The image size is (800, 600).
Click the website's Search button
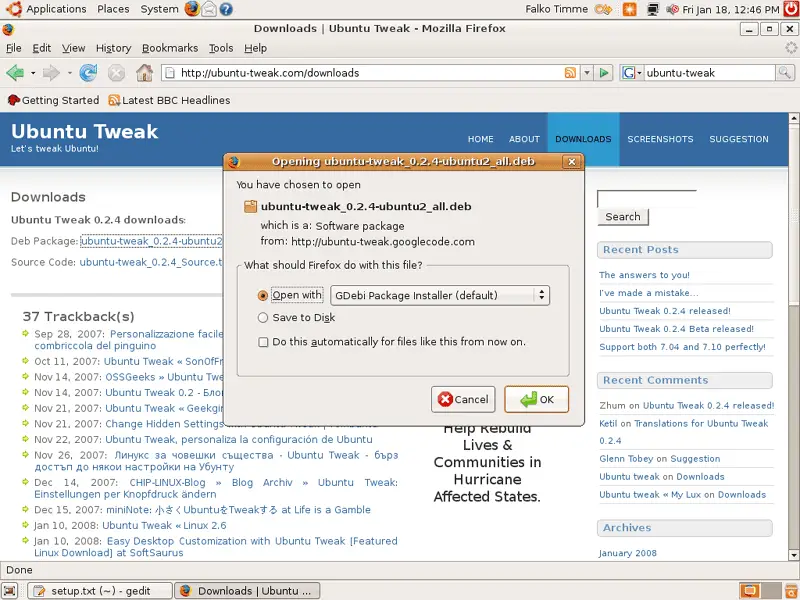[622, 217]
